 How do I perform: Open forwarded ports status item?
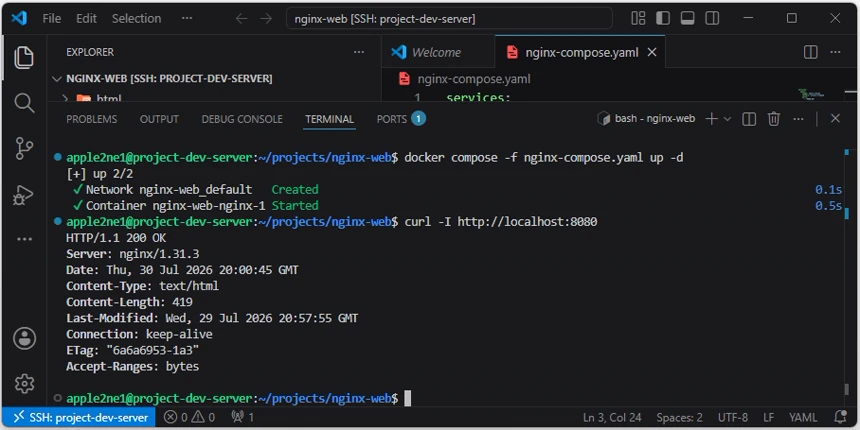[x=242, y=417]
